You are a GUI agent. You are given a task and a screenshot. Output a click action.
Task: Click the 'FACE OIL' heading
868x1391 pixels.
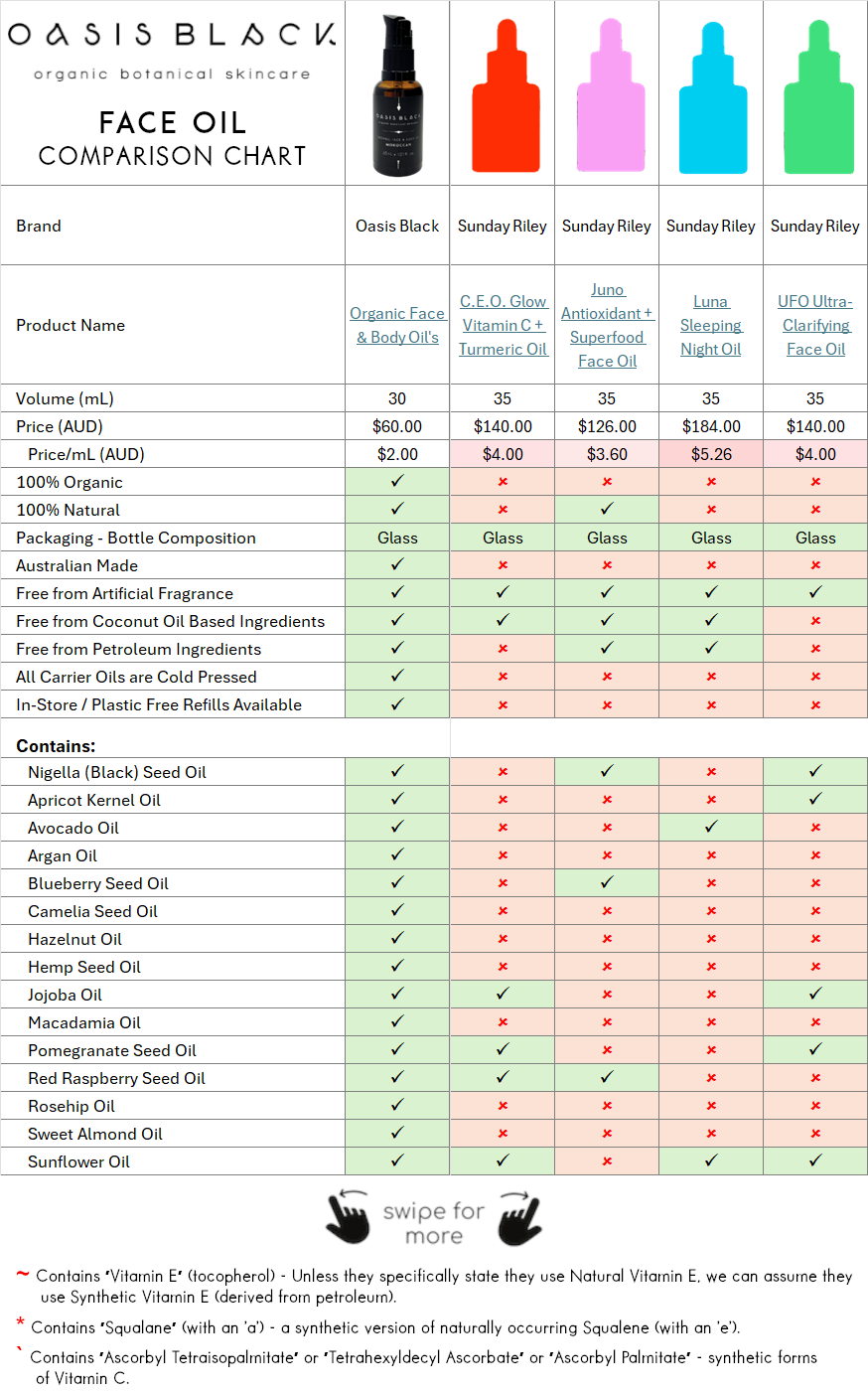(x=172, y=122)
